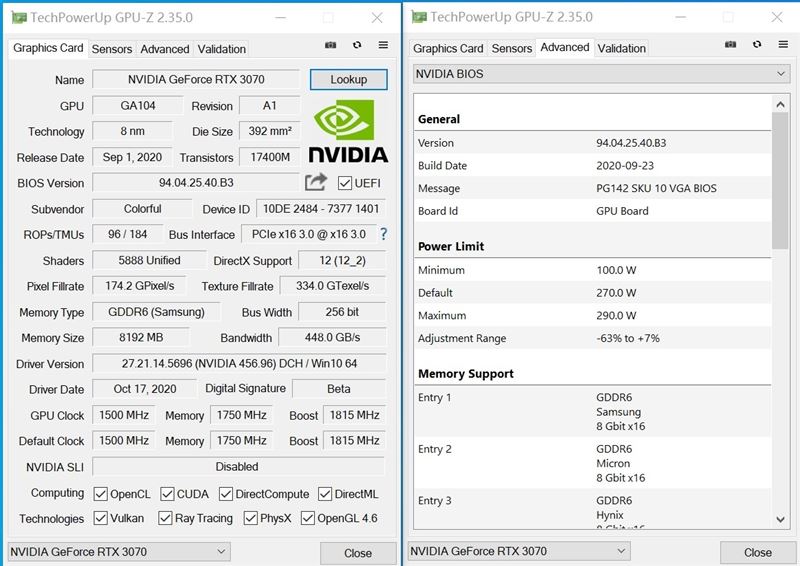Image resolution: width=800 pixels, height=566 pixels.
Task: Click the Release Date field Sep 1, 2020
Action: coord(132,157)
